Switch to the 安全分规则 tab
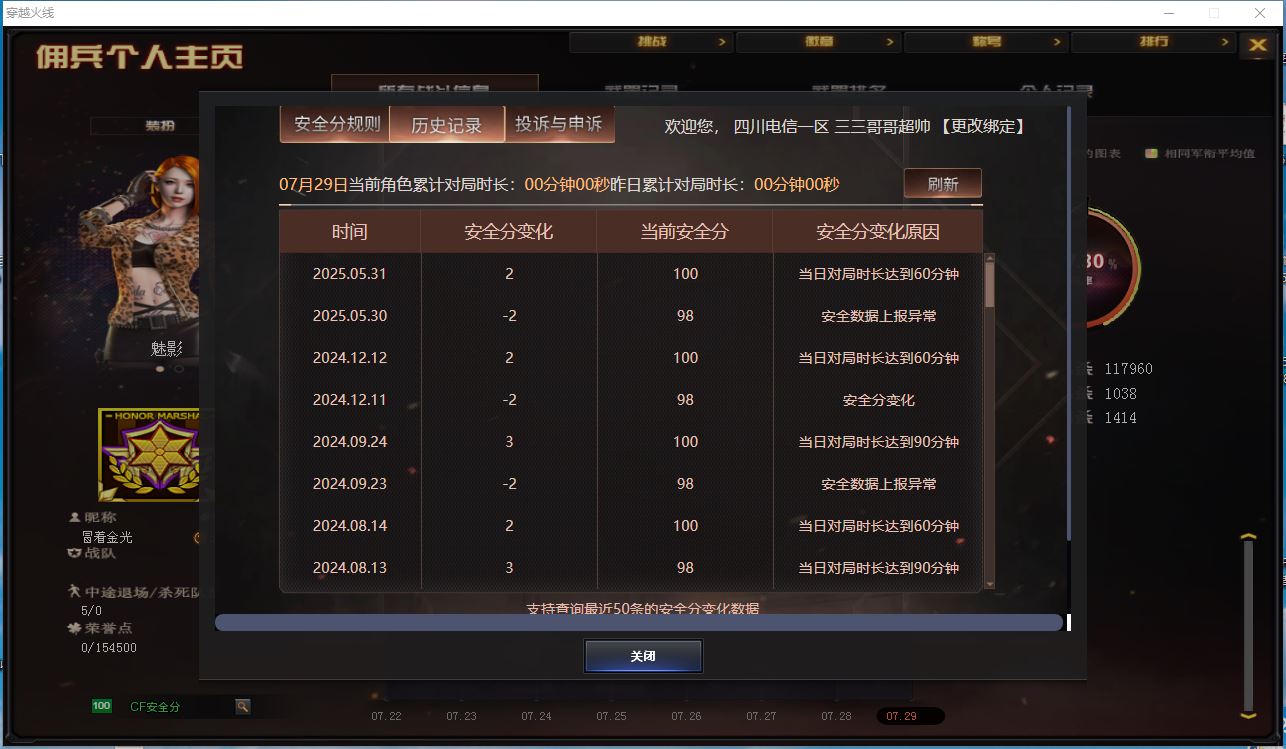Viewport: 1286px width, 749px height. [336, 124]
